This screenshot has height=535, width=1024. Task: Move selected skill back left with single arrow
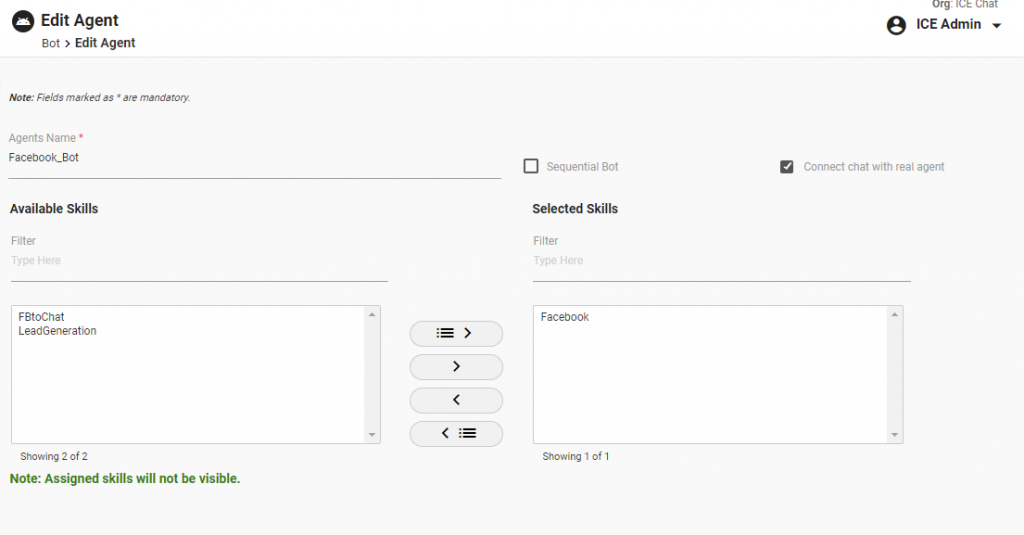point(456,400)
